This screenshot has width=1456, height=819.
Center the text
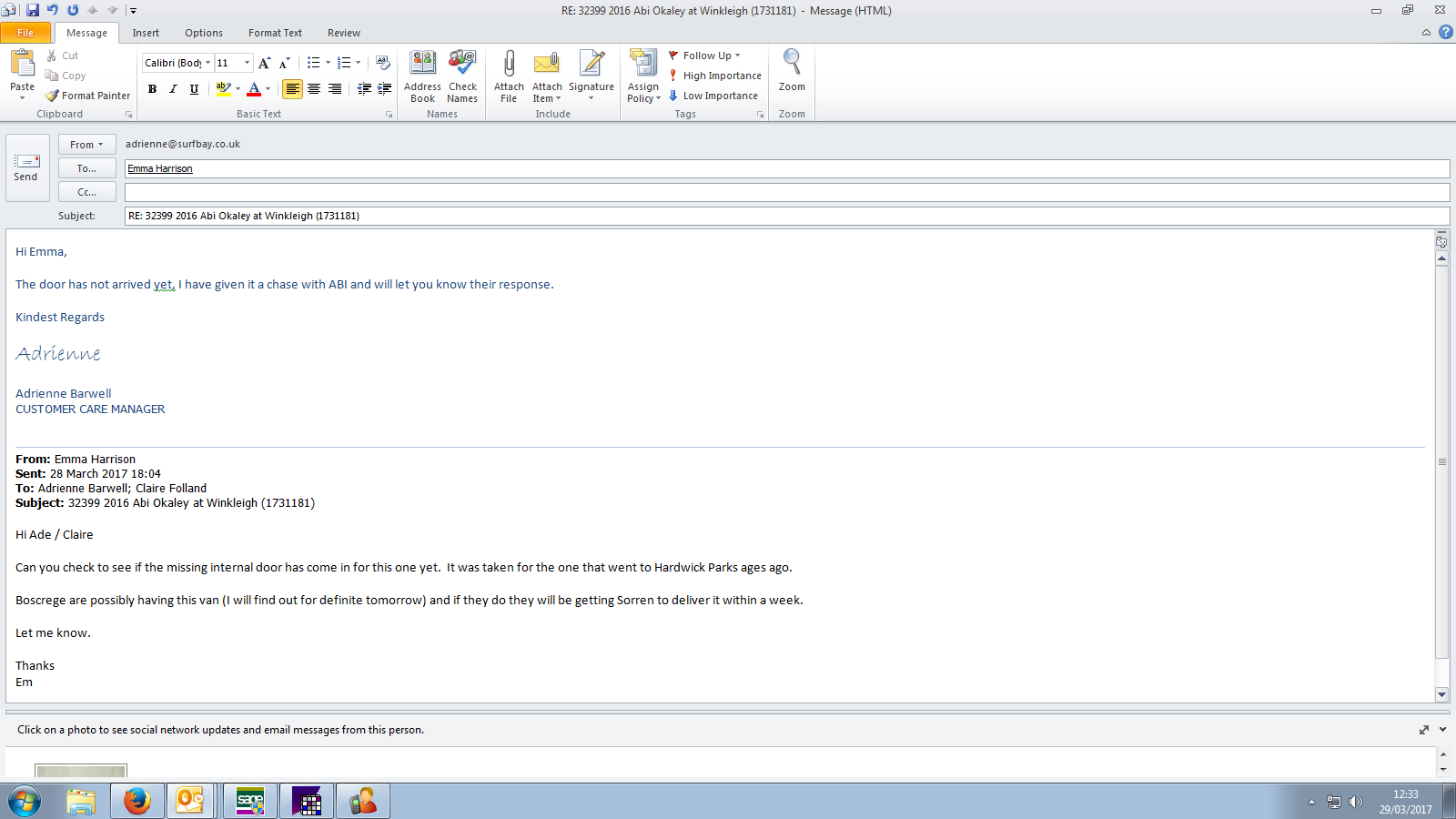(314, 89)
